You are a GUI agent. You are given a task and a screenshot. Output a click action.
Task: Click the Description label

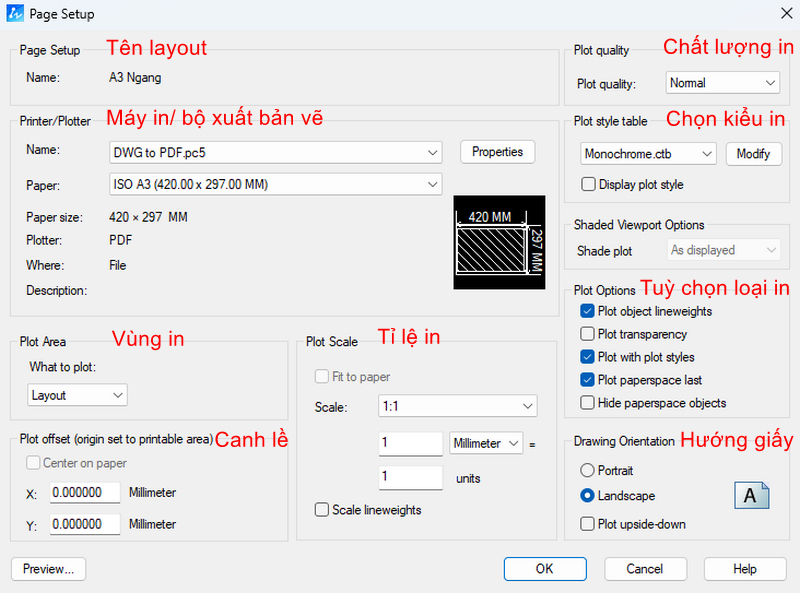[57, 290]
